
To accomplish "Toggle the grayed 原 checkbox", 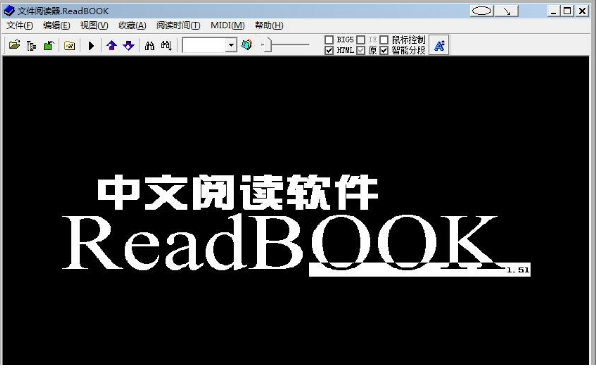I will 361,50.
